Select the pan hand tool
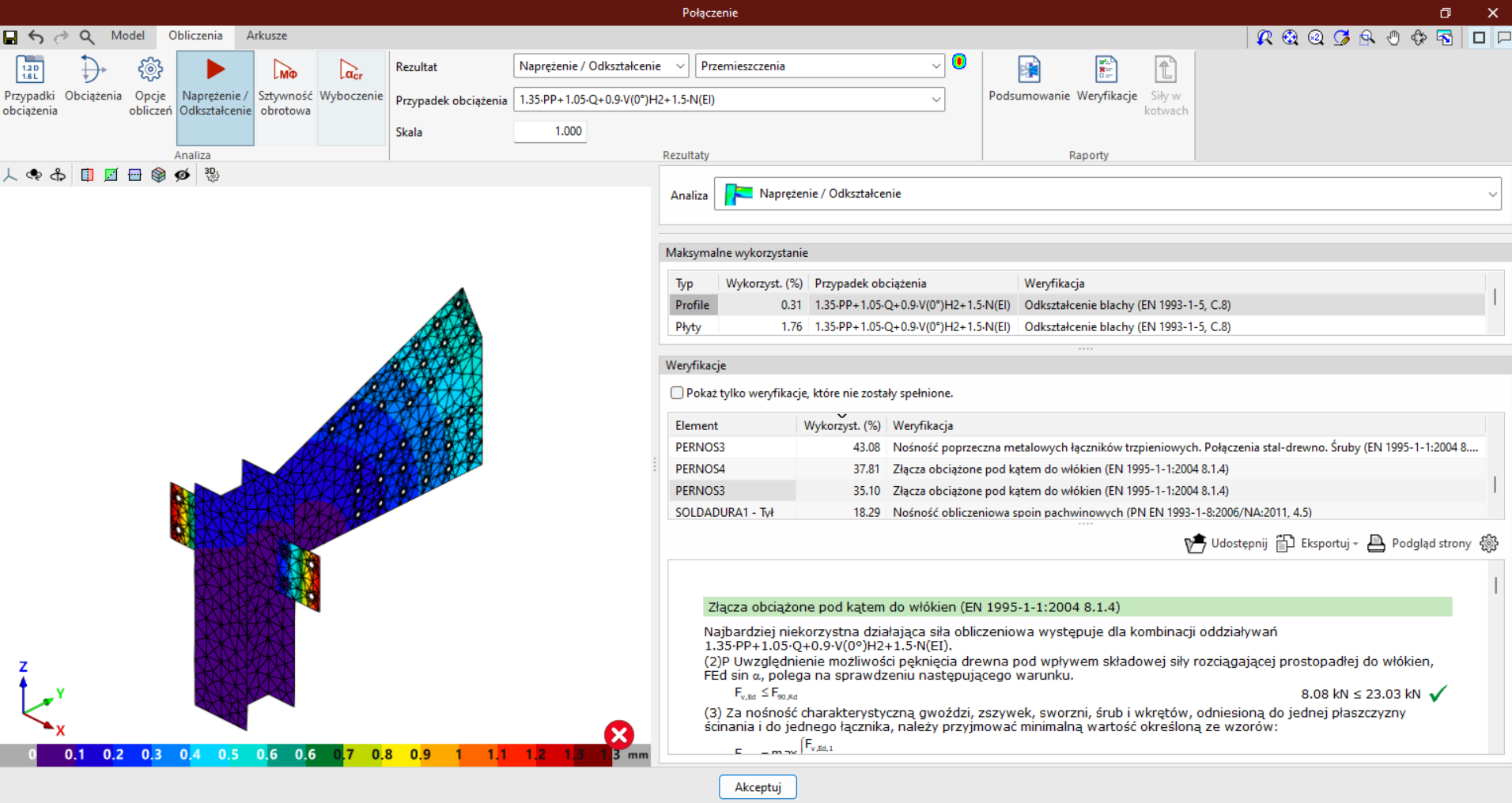Screen dimensions: 1512x803 coord(1393,37)
